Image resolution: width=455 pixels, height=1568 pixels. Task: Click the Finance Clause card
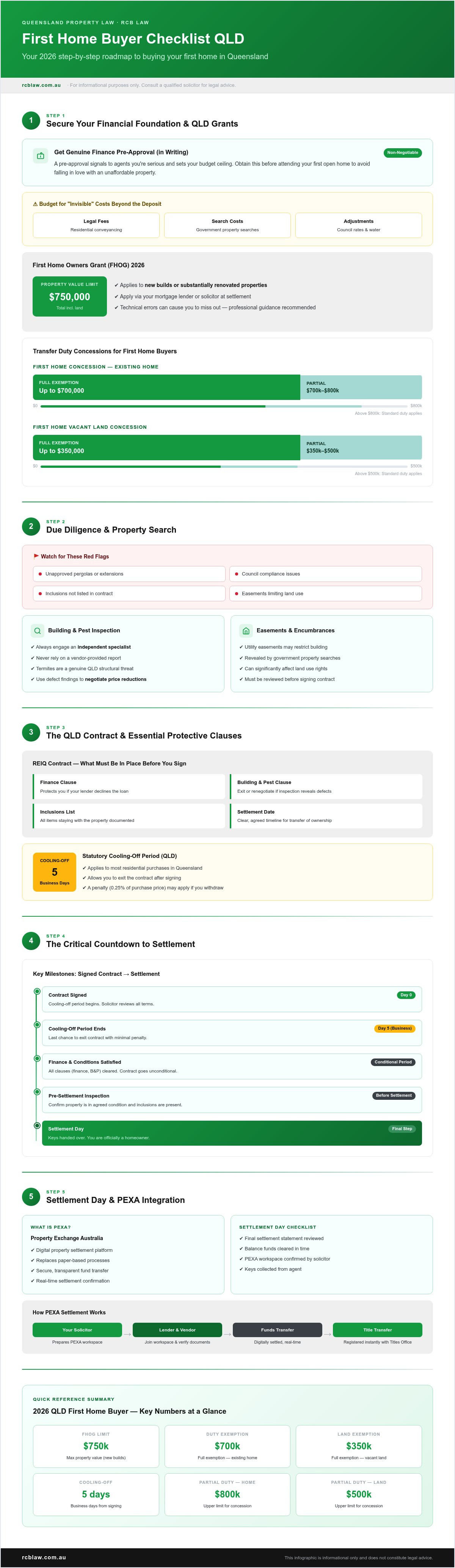129,786
